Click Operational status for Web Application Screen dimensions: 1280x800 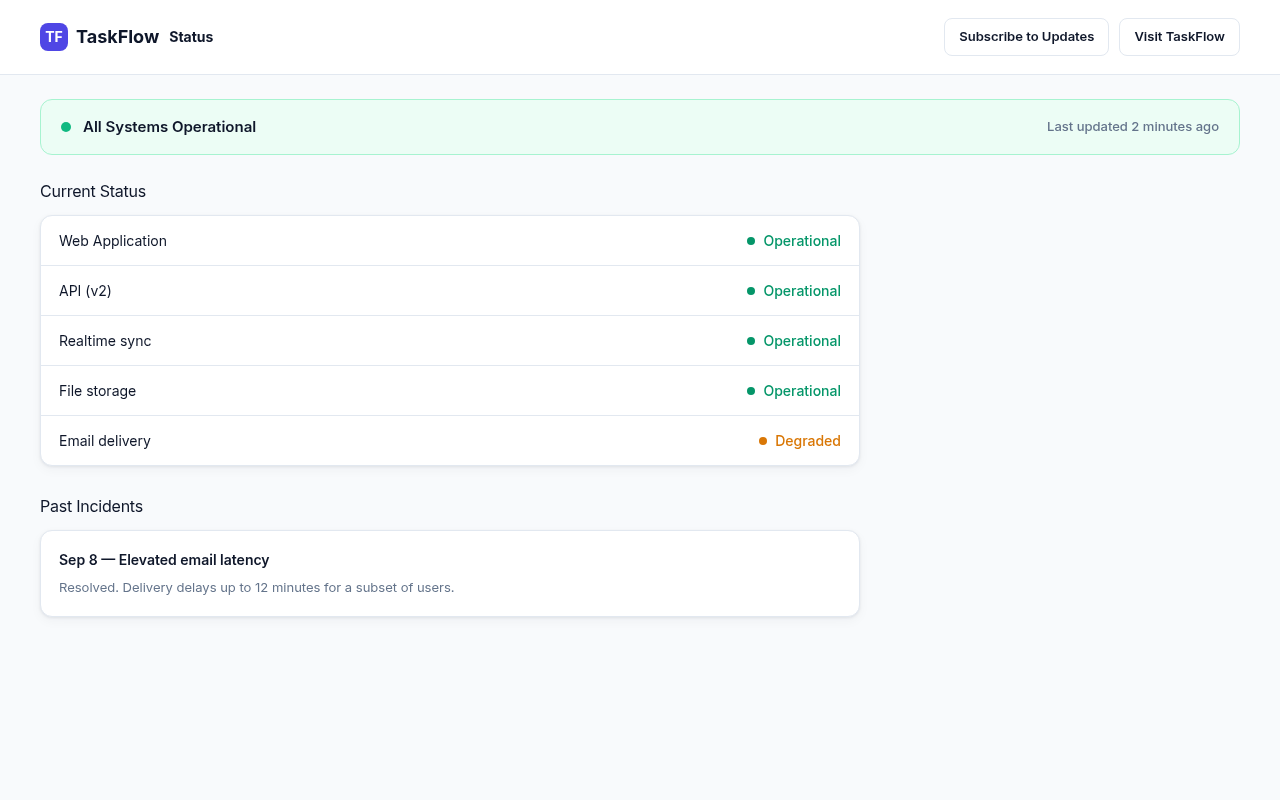click(x=802, y=241)
